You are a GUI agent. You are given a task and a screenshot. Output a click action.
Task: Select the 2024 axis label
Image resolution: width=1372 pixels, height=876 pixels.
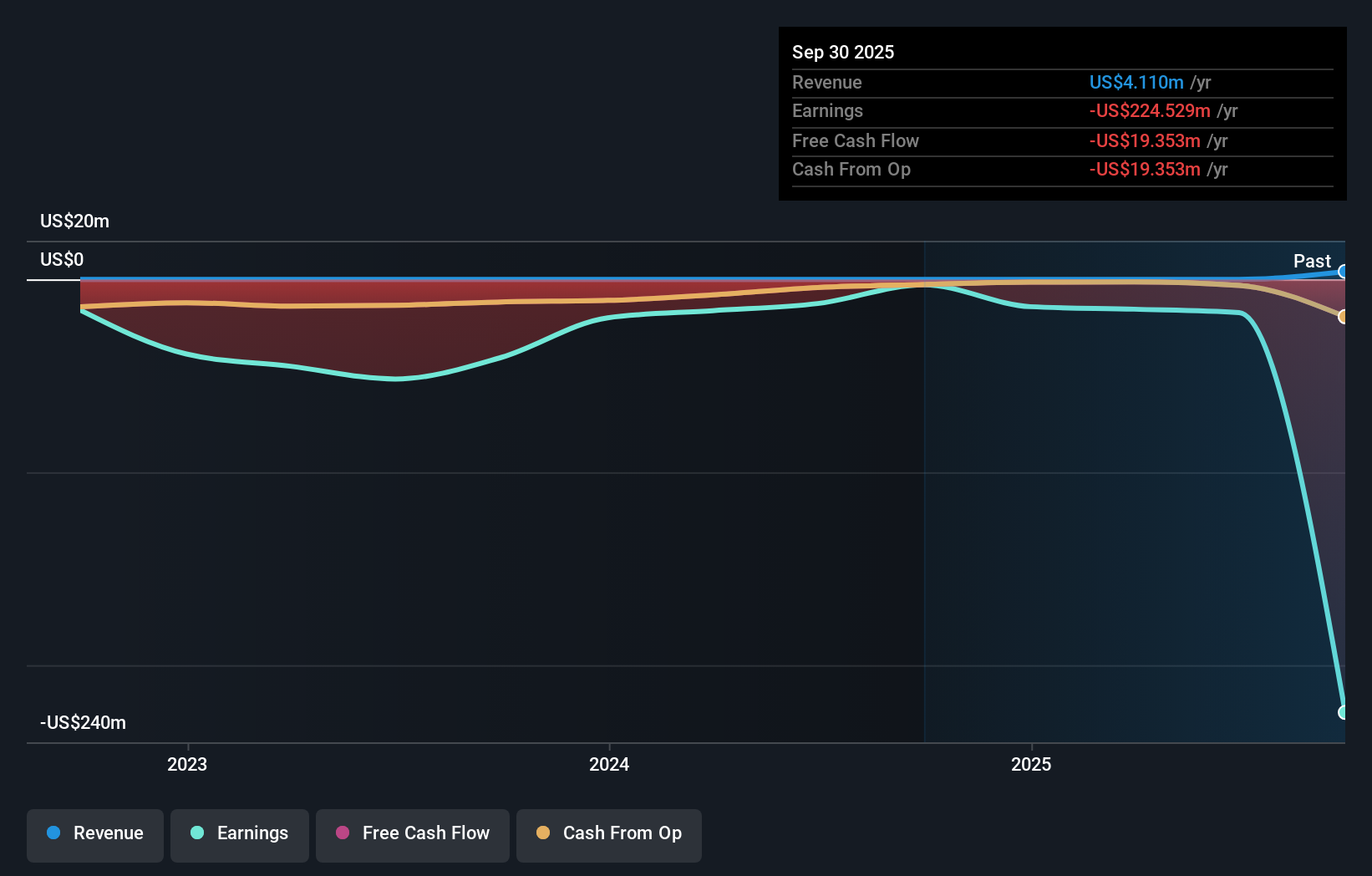[608, 763]
